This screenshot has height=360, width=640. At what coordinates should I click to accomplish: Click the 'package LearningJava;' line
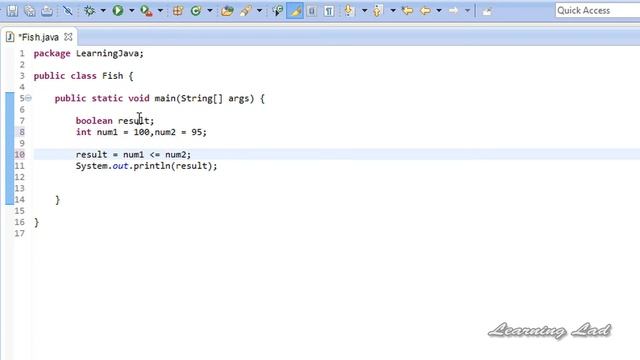[x=89, y=53]
